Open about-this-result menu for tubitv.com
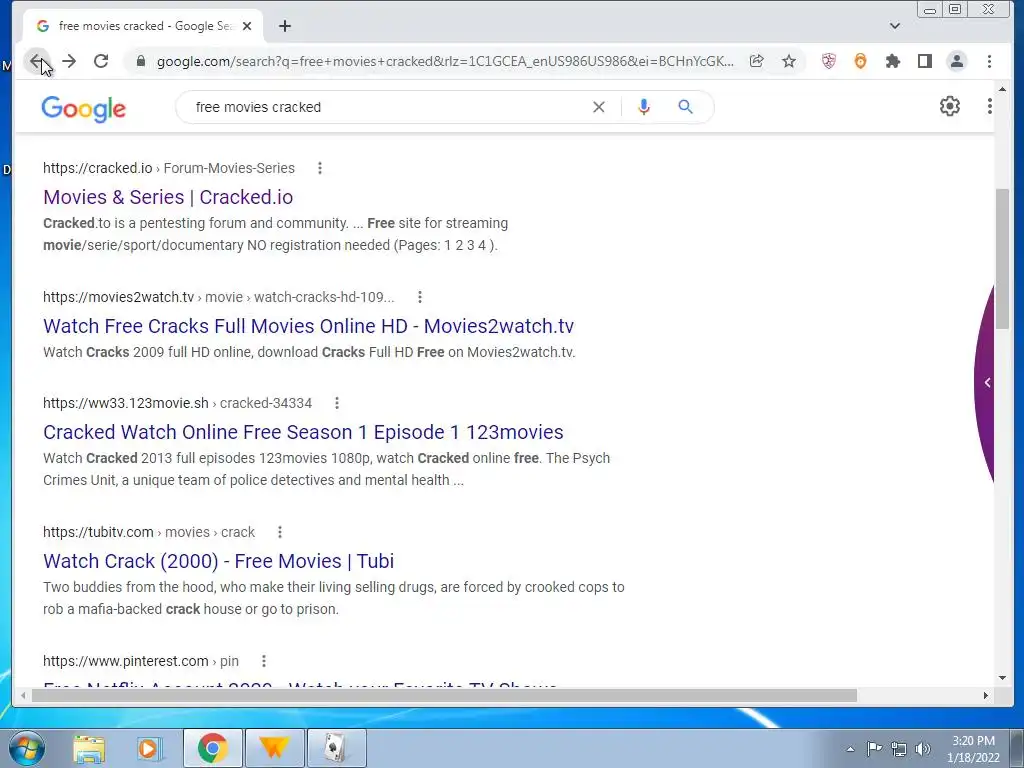Image resolution: width=1024 pixels, height=768 pixels. point(280,532)
